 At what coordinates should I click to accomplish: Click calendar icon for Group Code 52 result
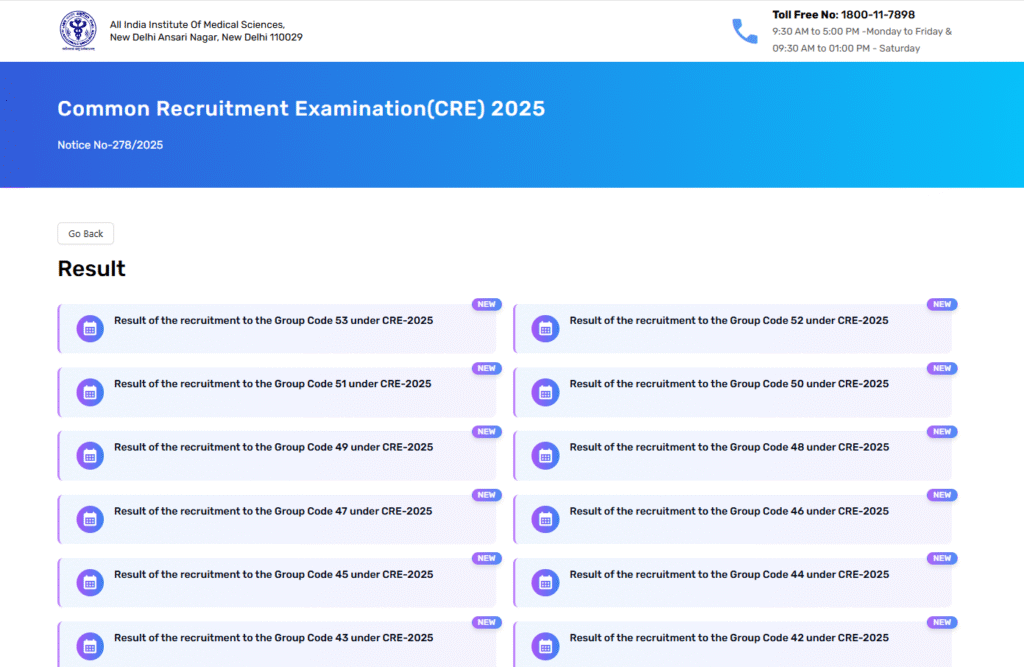545,328
